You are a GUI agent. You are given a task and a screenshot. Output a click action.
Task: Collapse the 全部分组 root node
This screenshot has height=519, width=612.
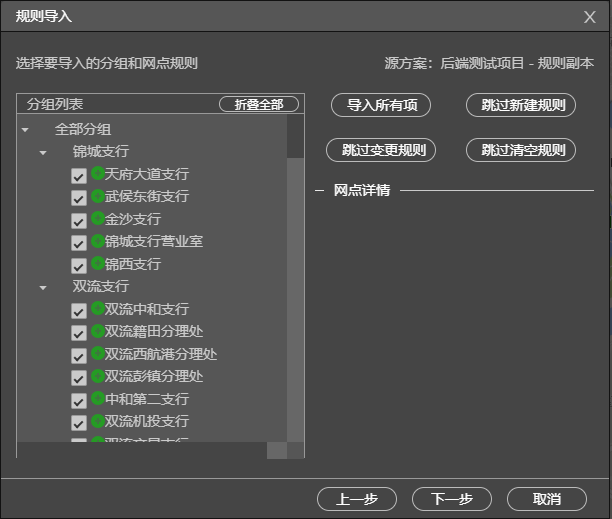tap(24, 130)
